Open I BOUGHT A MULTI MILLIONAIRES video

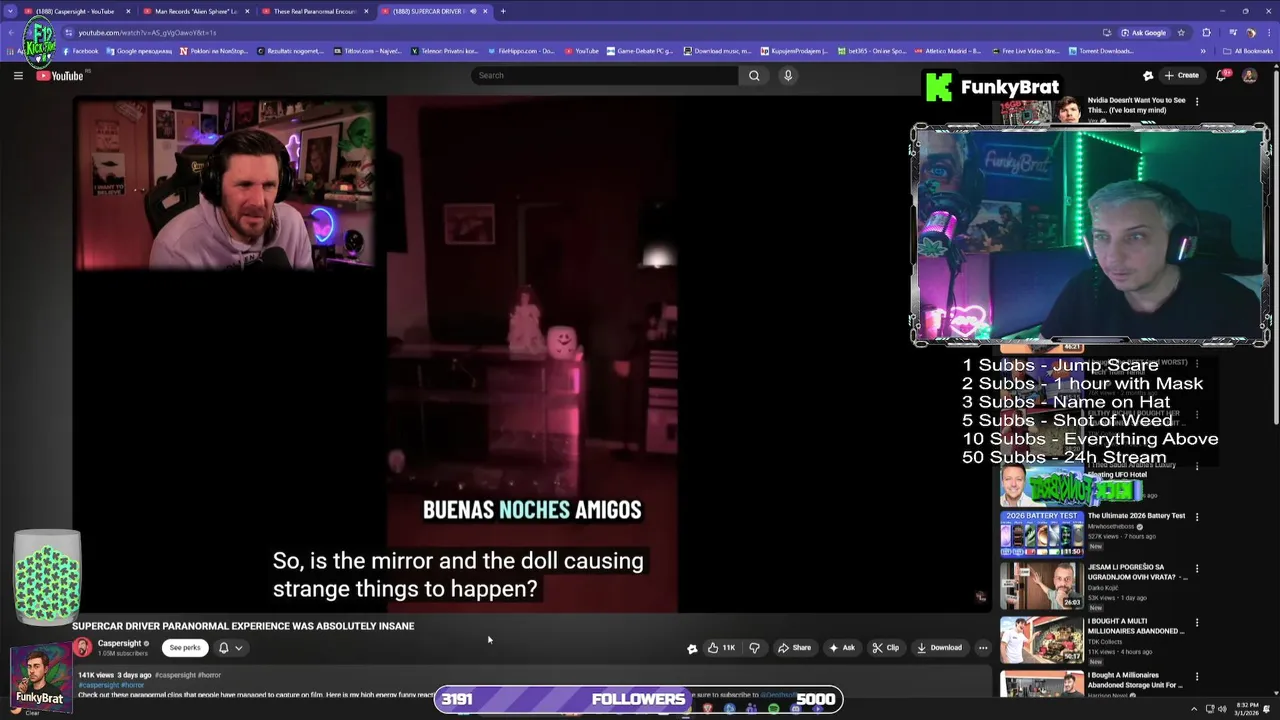(1041, 640)
